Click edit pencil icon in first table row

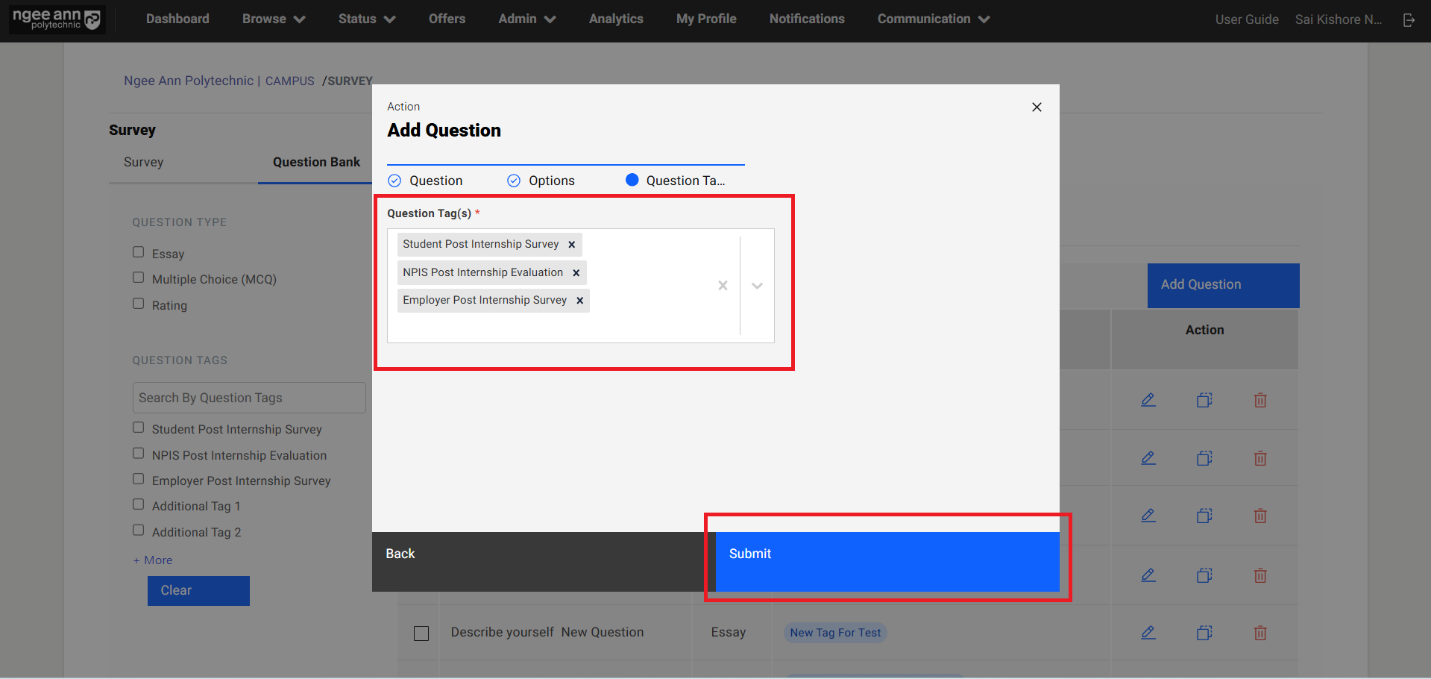coord(1148,400)
